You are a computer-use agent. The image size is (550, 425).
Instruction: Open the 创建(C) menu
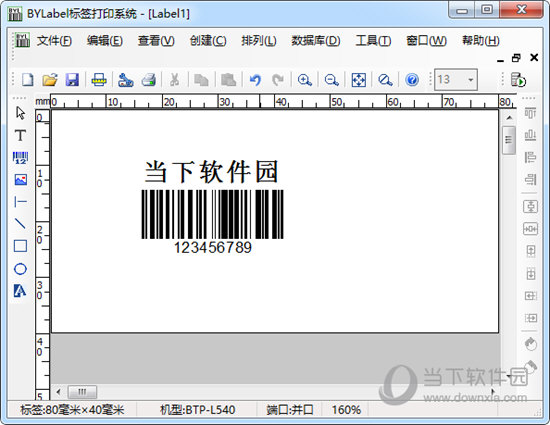(x=208, y=41)
